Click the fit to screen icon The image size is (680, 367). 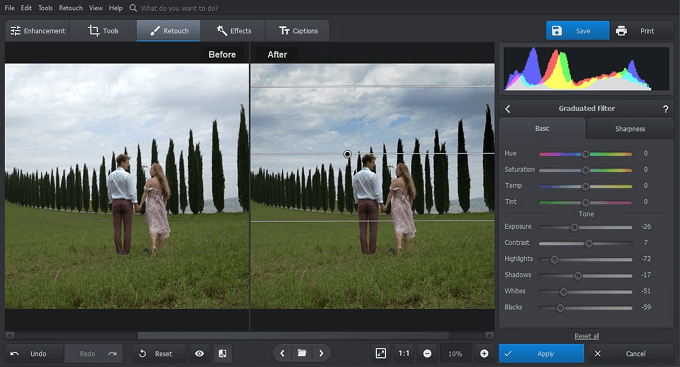[x=381, y=354]
